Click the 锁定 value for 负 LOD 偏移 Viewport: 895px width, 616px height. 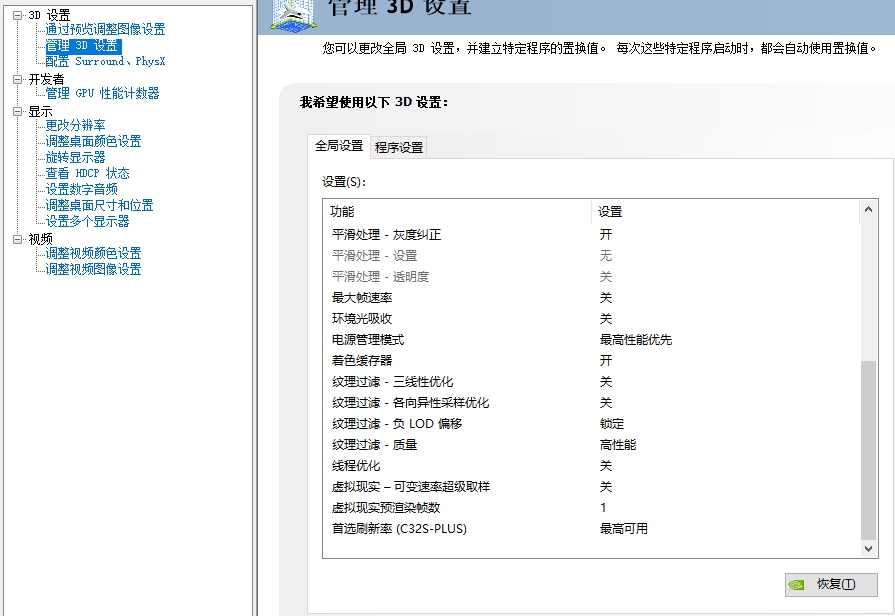click(x=612, y=424)
